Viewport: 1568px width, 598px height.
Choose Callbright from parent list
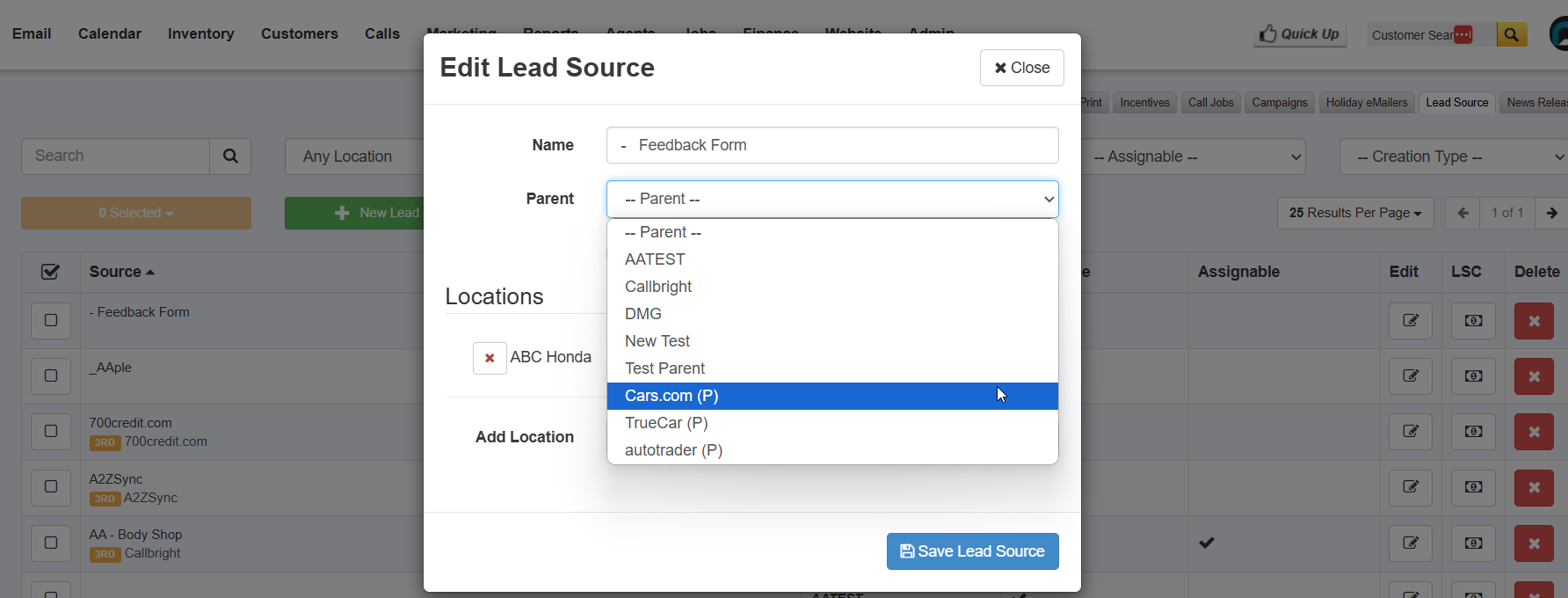(832, 287)
